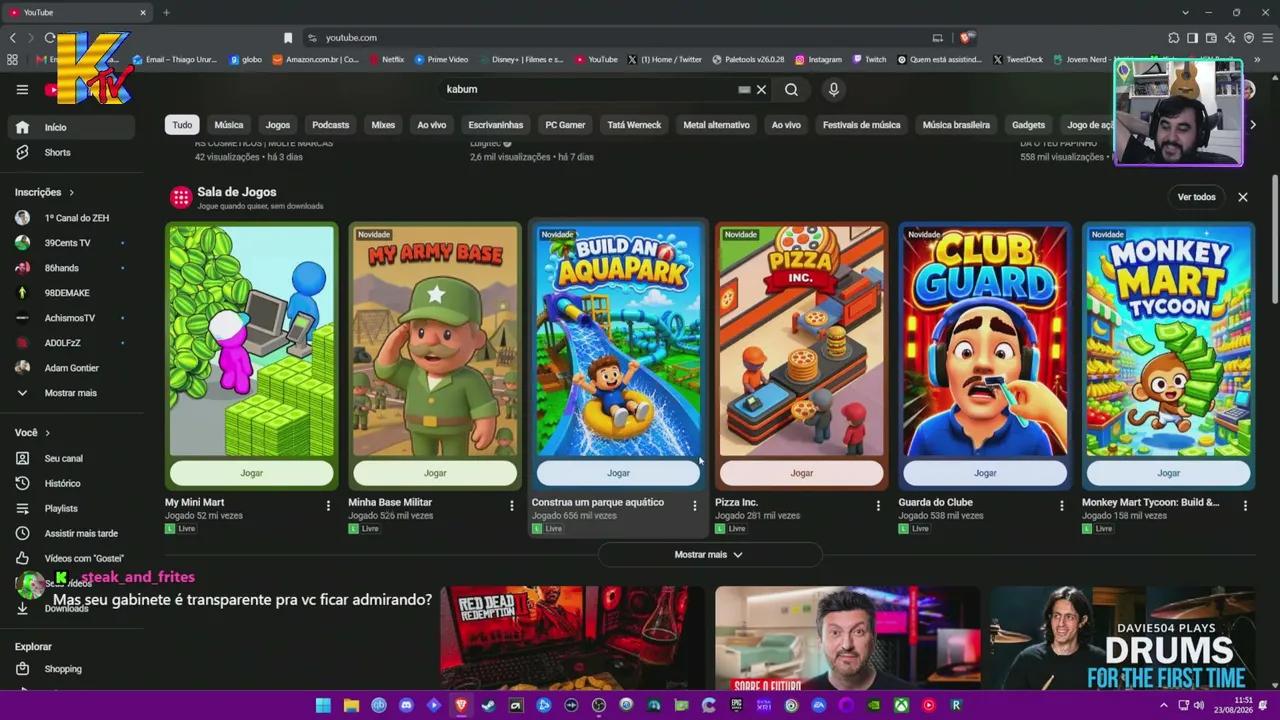Click Jogar under Pizza Inc.
1280x720 pixels.
tap(802, 473)
